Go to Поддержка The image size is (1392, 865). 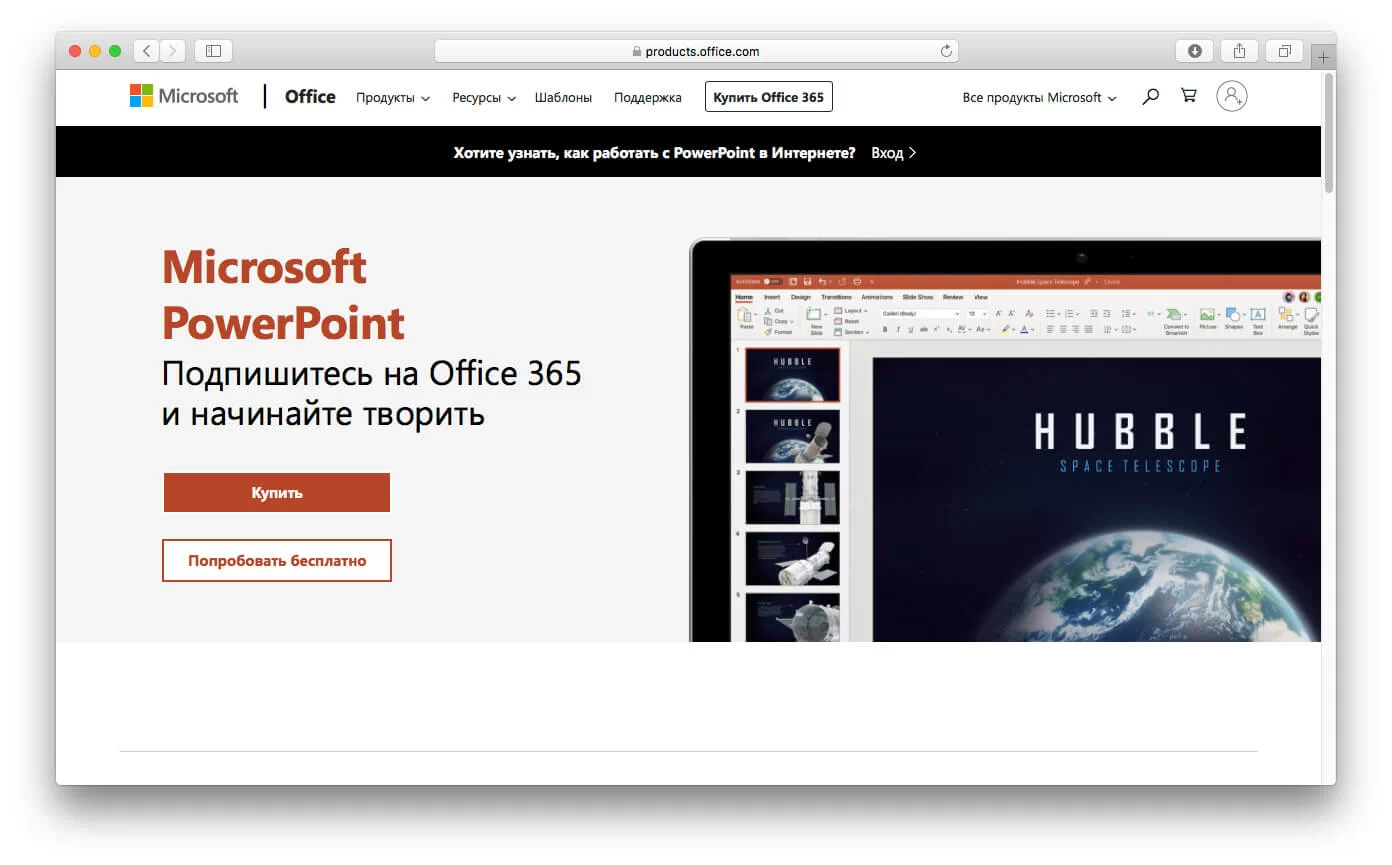647,97
